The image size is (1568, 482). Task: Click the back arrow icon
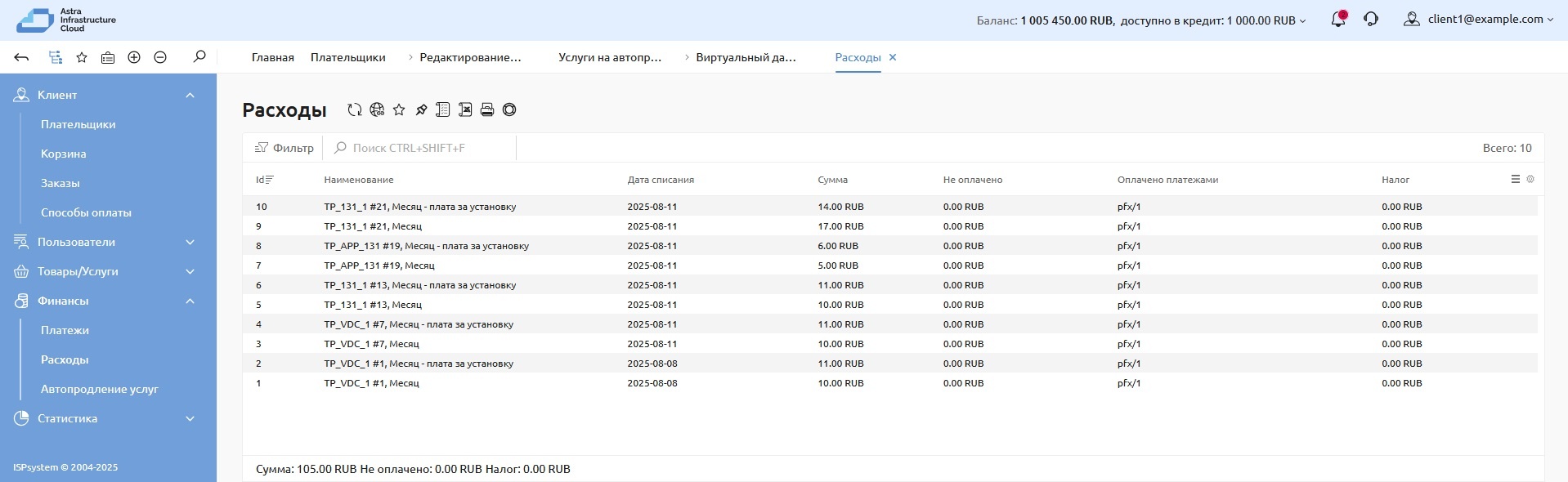click(x=22, y=57)
